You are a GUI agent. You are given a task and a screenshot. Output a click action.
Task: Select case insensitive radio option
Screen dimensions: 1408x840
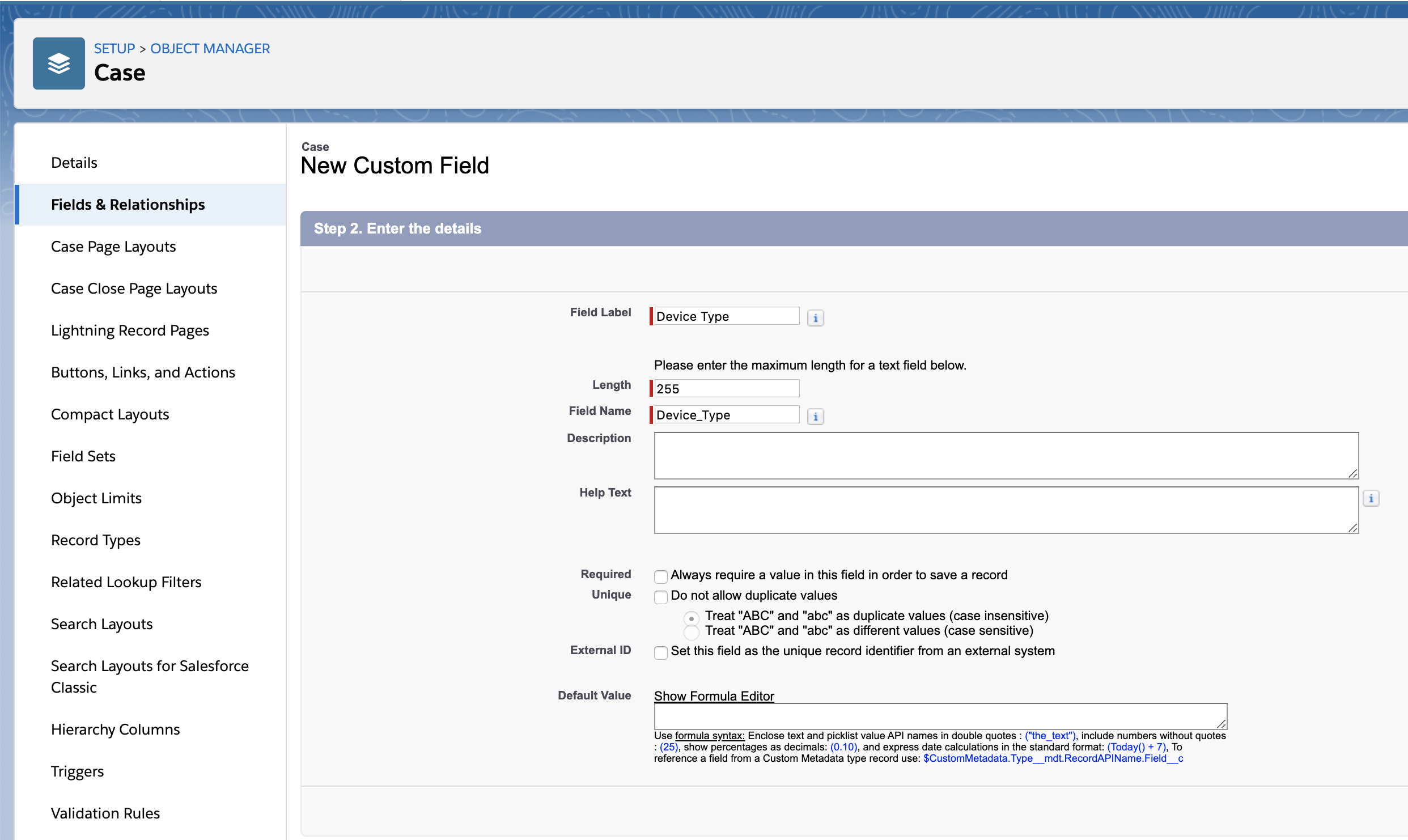coord(691,618)
